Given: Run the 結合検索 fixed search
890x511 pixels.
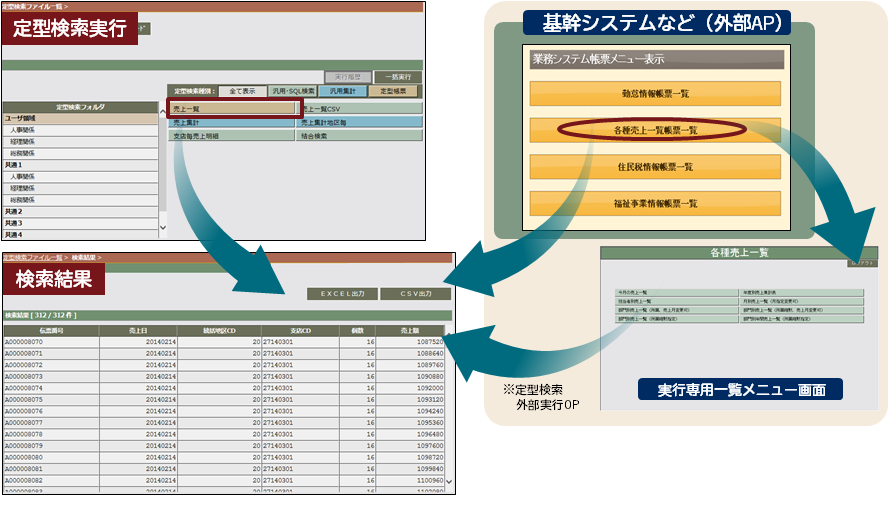Looking at the screenshot, I should pos(360,136).
